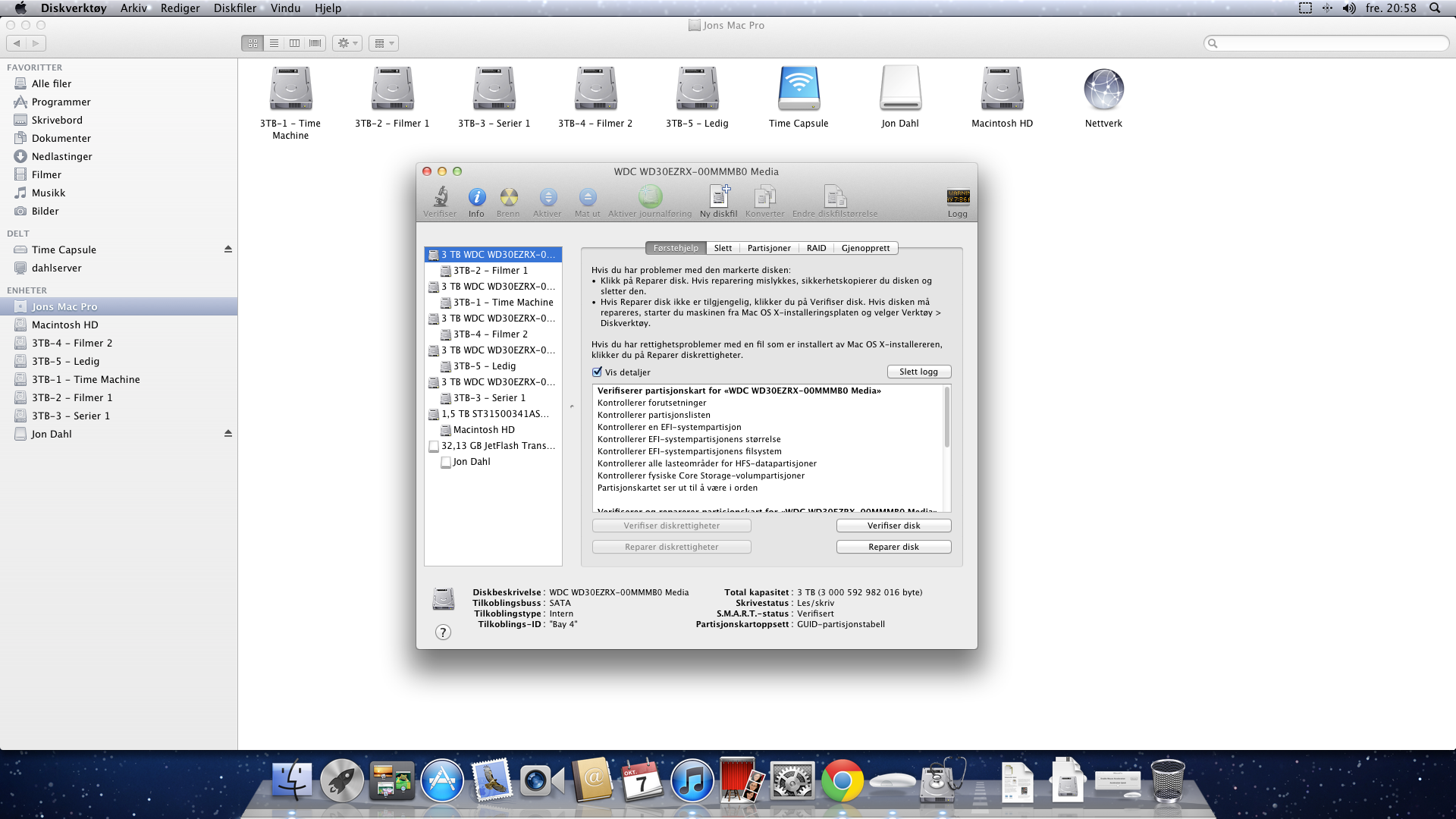Toggle the Vis detaljer checkbox
This screenshot has height=819, width=1456.
(x=597, y=372)
